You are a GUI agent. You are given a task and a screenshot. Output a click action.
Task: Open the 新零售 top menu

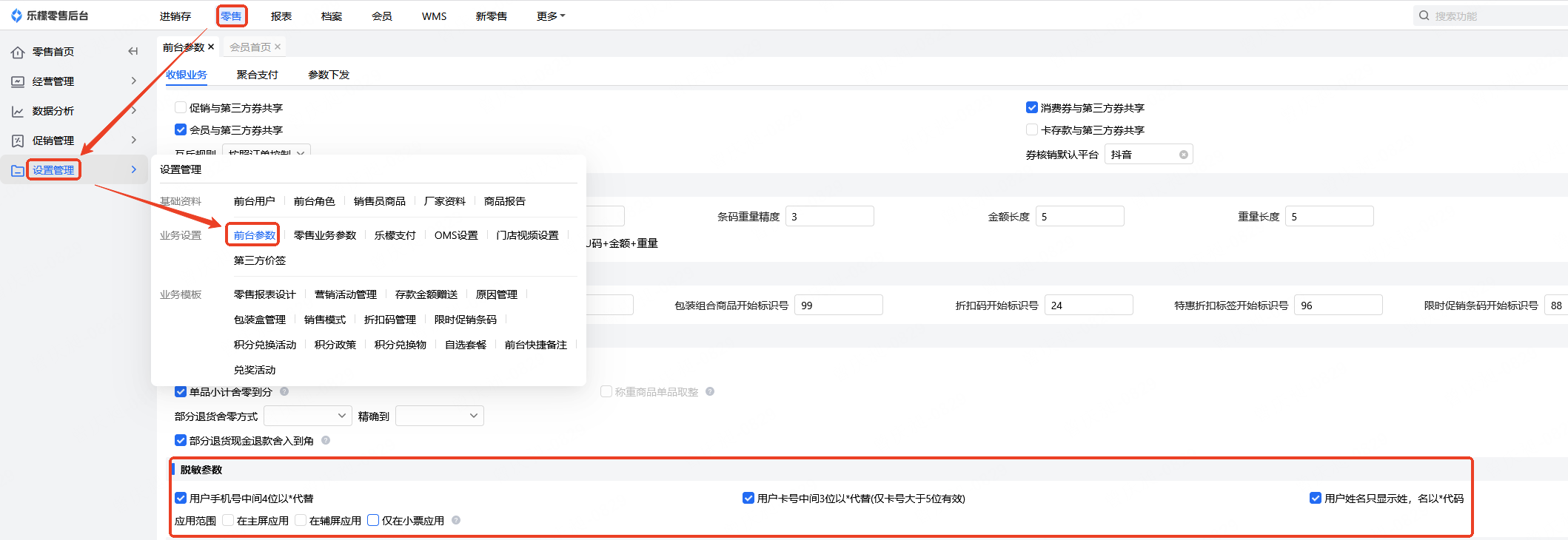pyautogui.click(x=492, y=16)
